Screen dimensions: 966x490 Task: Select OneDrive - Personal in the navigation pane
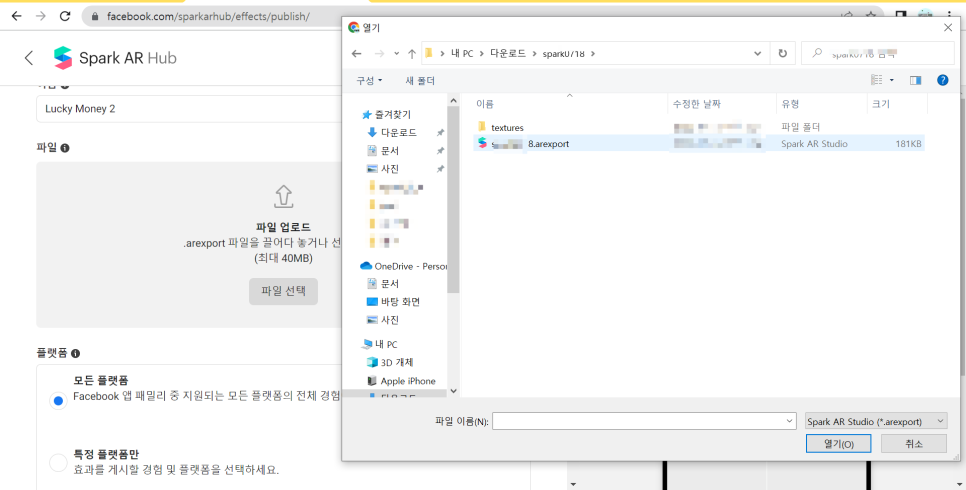(404, 266)
